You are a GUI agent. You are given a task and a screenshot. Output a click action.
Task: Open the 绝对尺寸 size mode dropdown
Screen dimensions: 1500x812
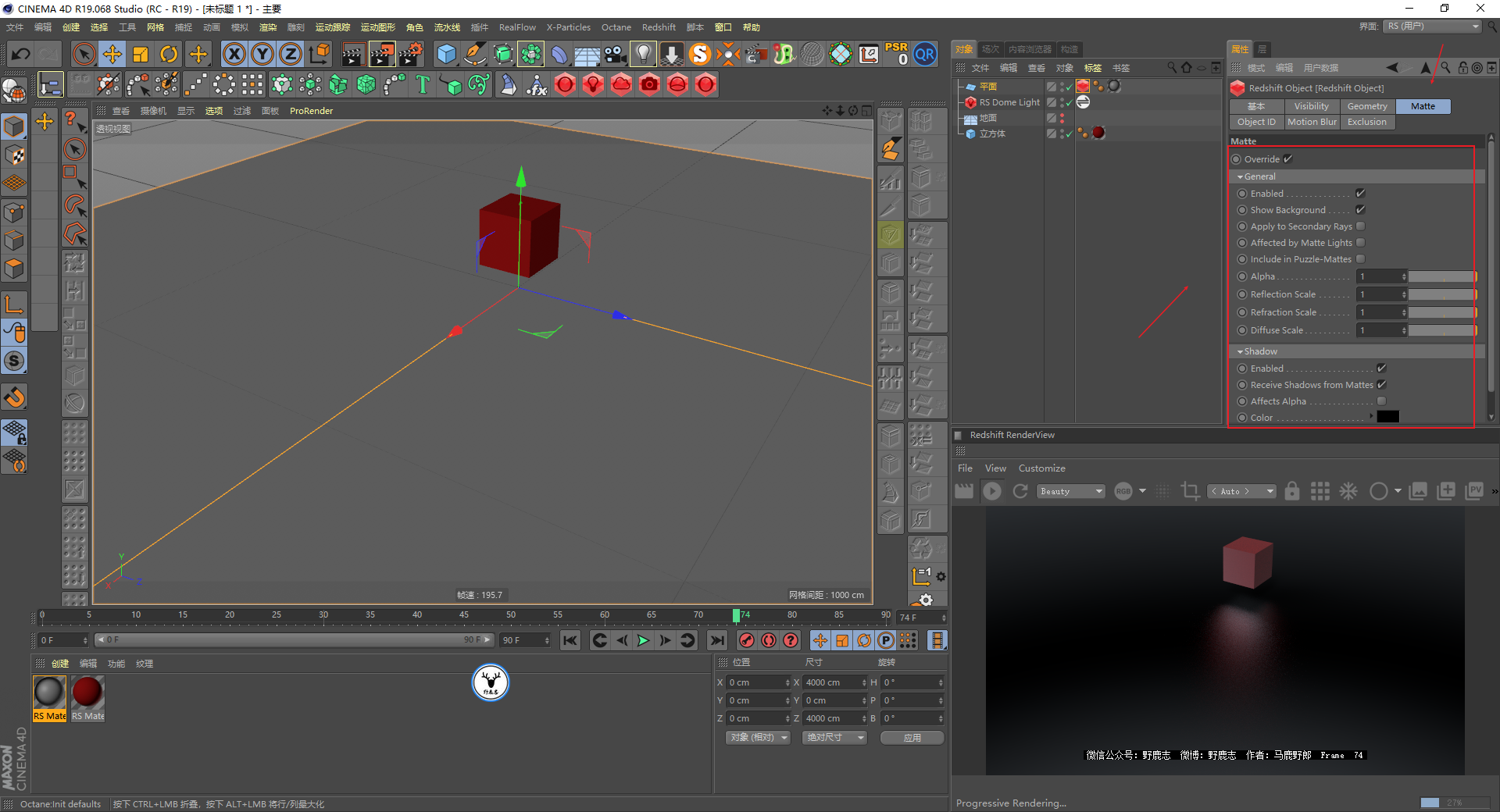click(x=834, y=738)
